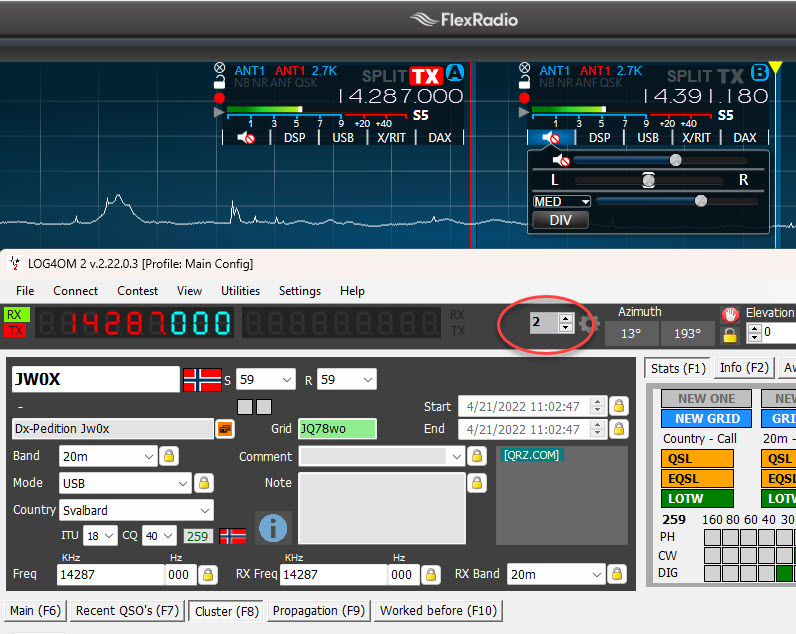Adjust the AGC threshold slider
This screenshot has height=634, width=796.
[677, 202]
